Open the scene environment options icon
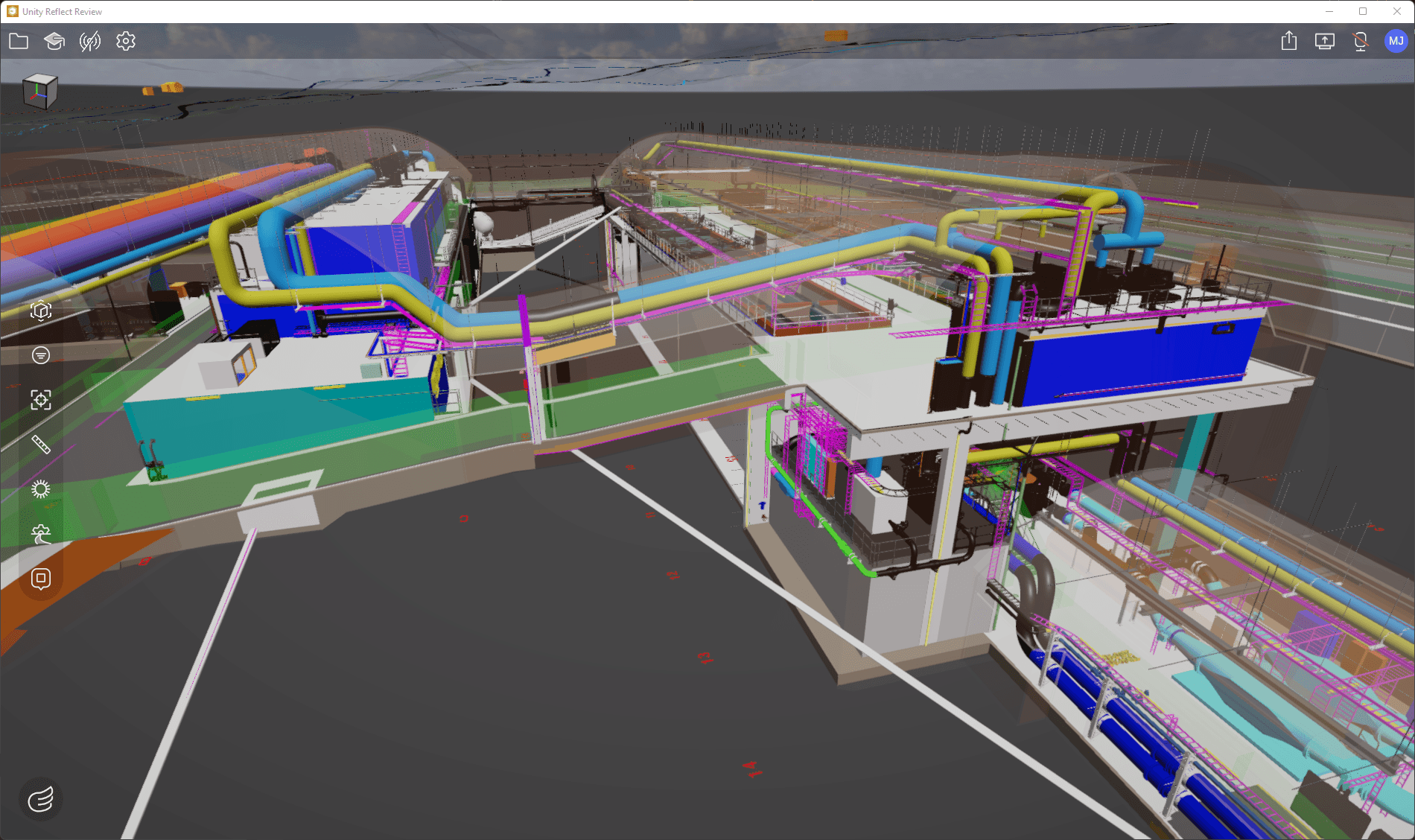Viewport: 1415px width, 840px height. coord(41,534)
